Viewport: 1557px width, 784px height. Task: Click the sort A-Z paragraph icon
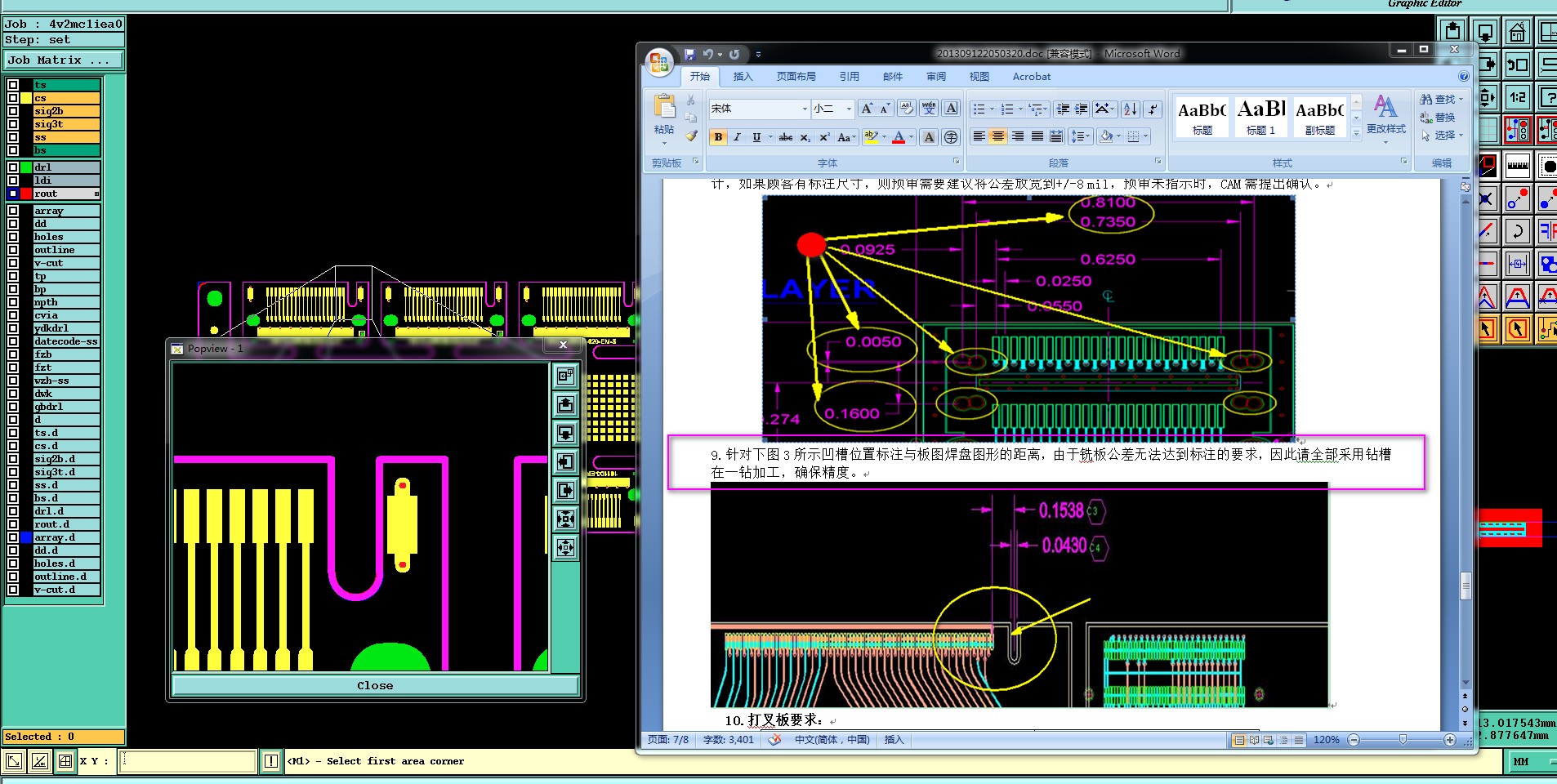pos(1131,109)
